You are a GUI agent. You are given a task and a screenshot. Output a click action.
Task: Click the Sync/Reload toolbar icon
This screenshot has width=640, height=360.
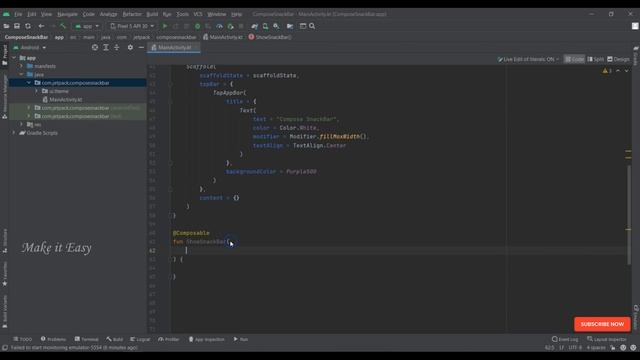(28, 26)
